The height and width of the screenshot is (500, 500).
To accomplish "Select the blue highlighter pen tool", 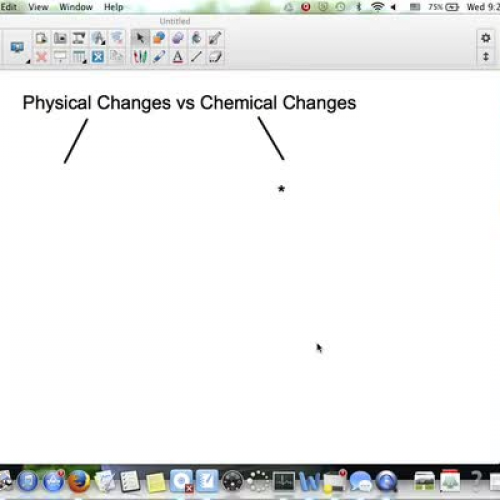I will (159, 57).
